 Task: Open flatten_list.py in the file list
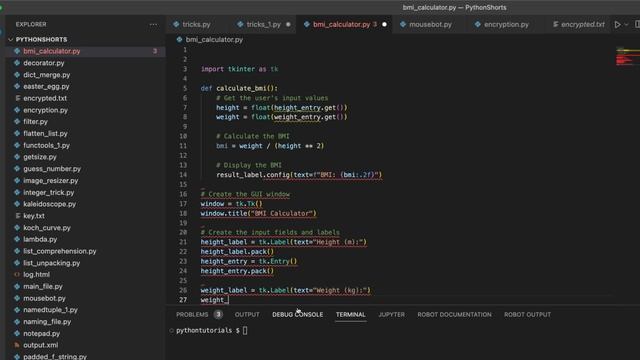click(x=45, y=133)
